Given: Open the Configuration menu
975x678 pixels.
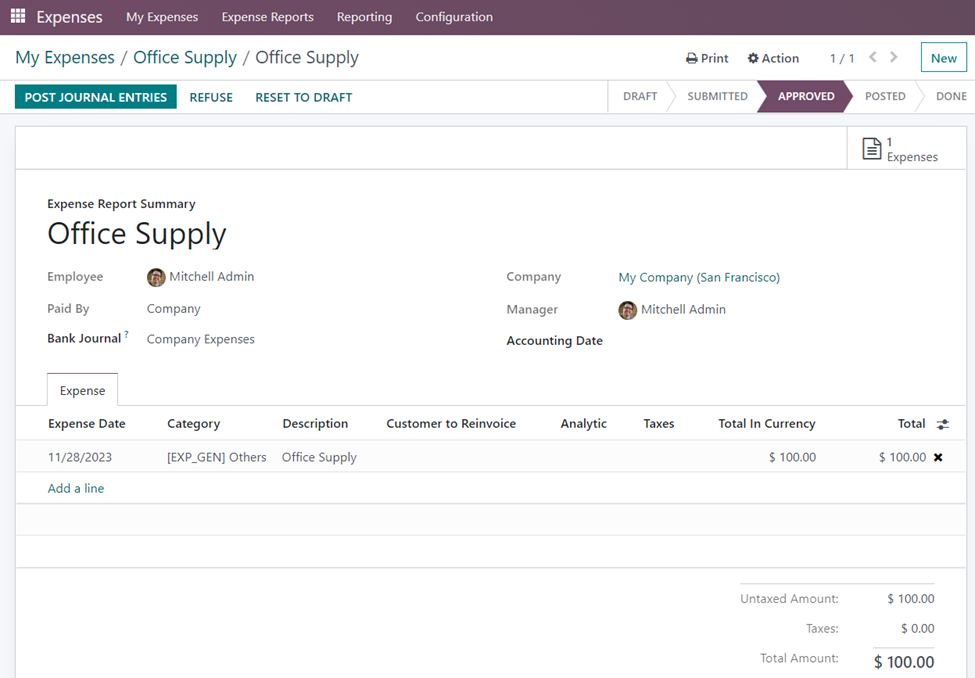Looking at the screenshot, I should [454, 17].
